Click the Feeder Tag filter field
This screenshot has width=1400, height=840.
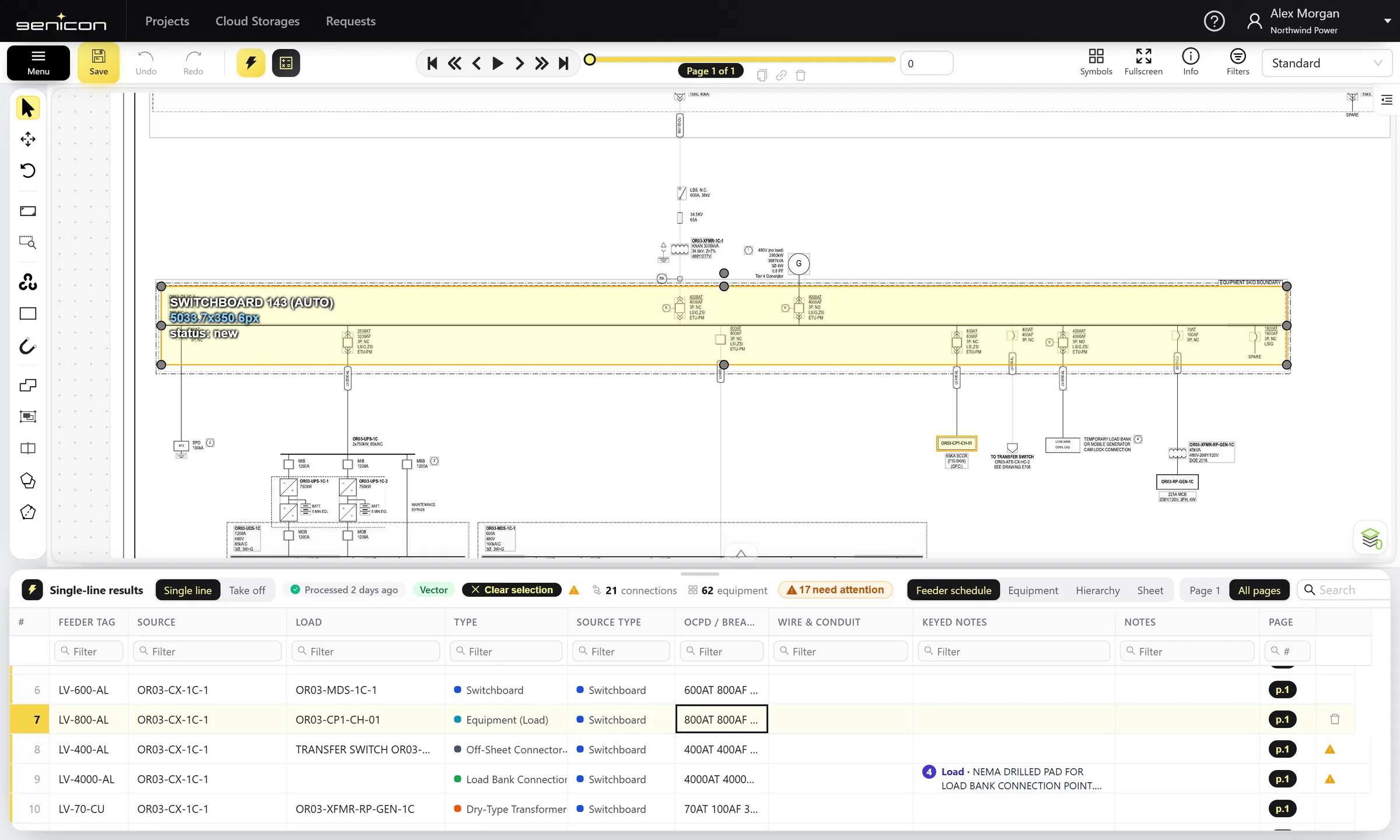coord(89,651)
